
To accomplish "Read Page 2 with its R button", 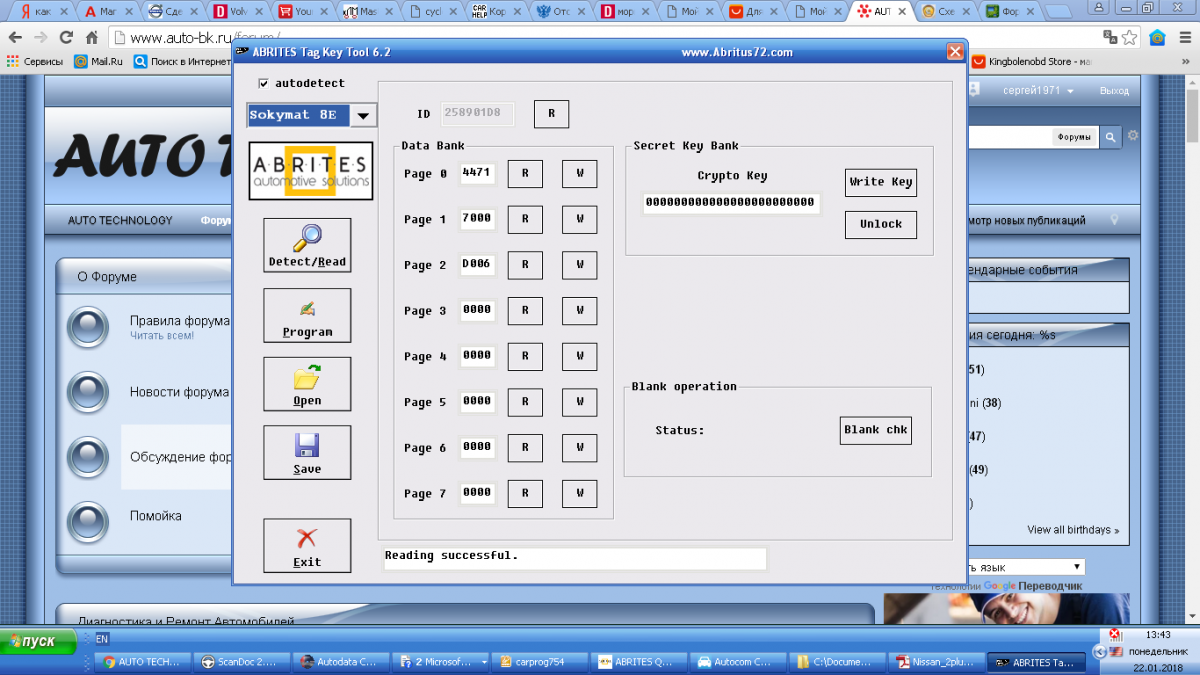I will (x=525, y=265).
